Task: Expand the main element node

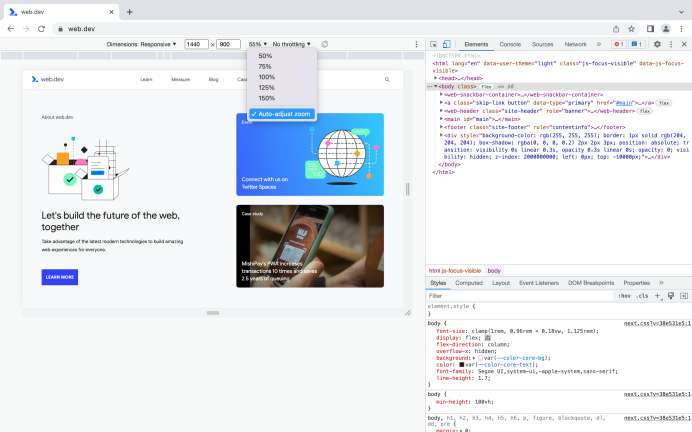Action: click(x=441, y=119)
